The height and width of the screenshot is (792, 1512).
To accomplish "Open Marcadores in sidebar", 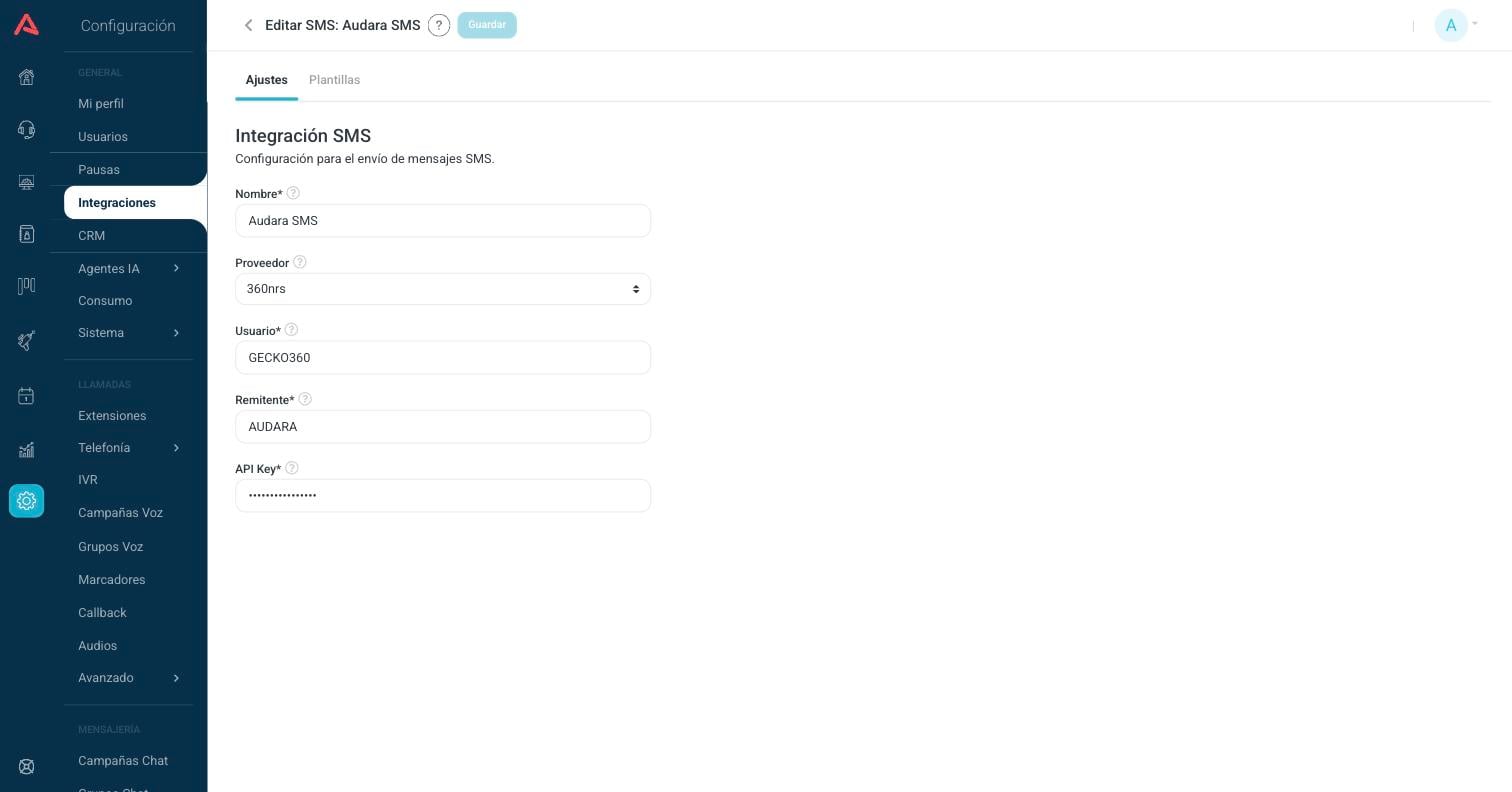I will 112,580.
